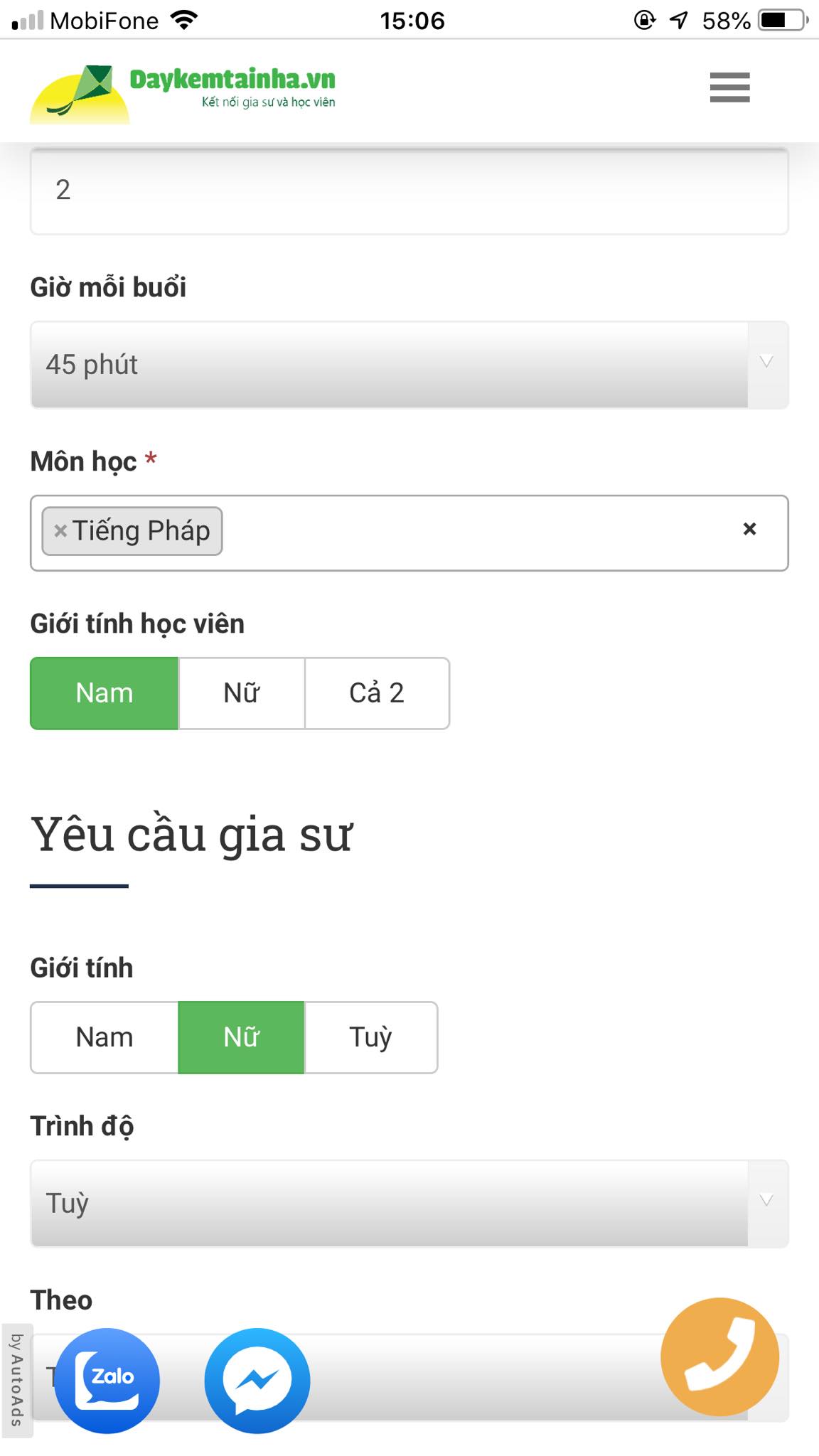Expand the Trình độ dropdown

click(x=409, y=1203)
